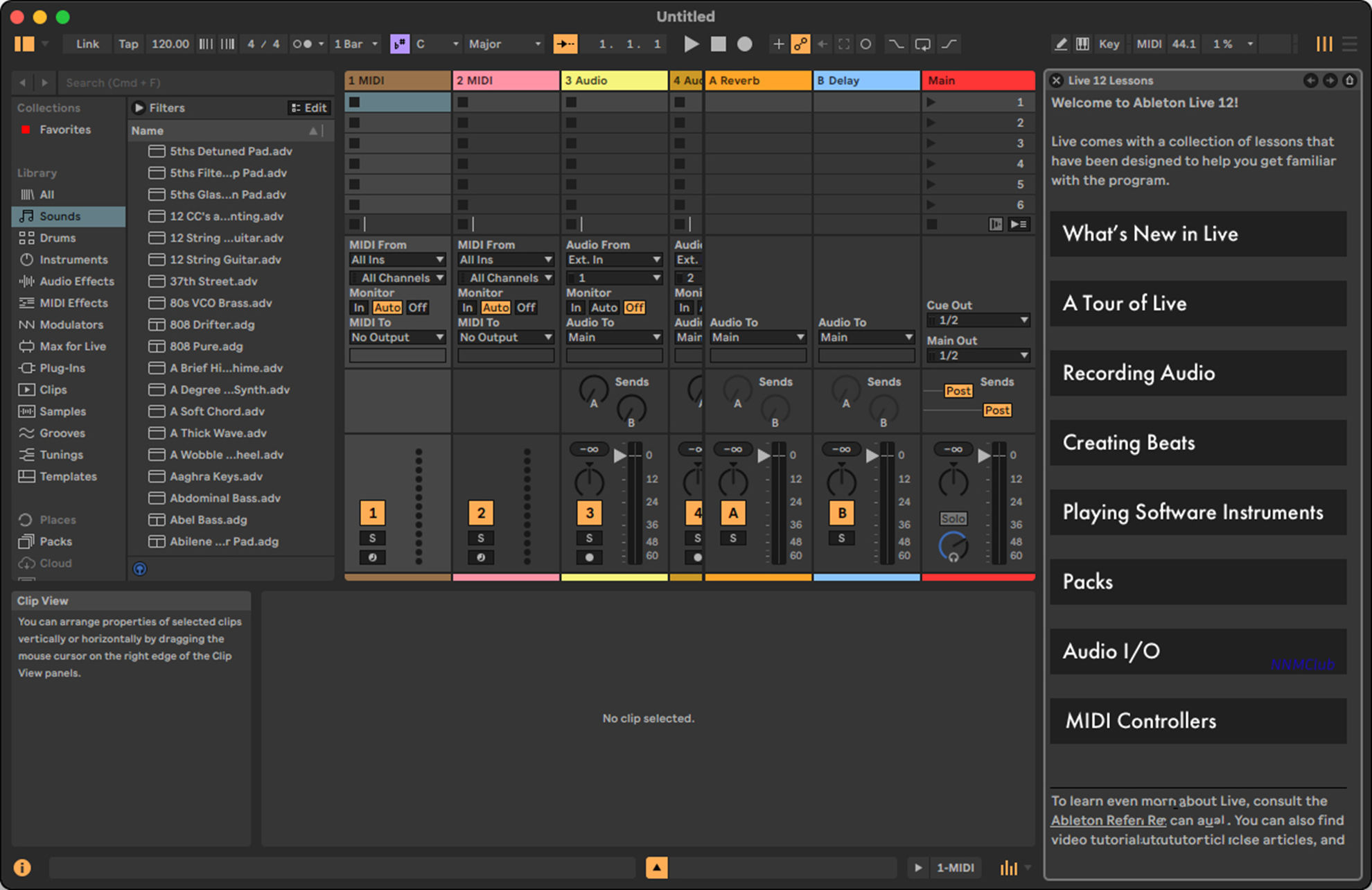
Task: Close the Live 12 Lessons panel
Action: (x=1057, y=80)
